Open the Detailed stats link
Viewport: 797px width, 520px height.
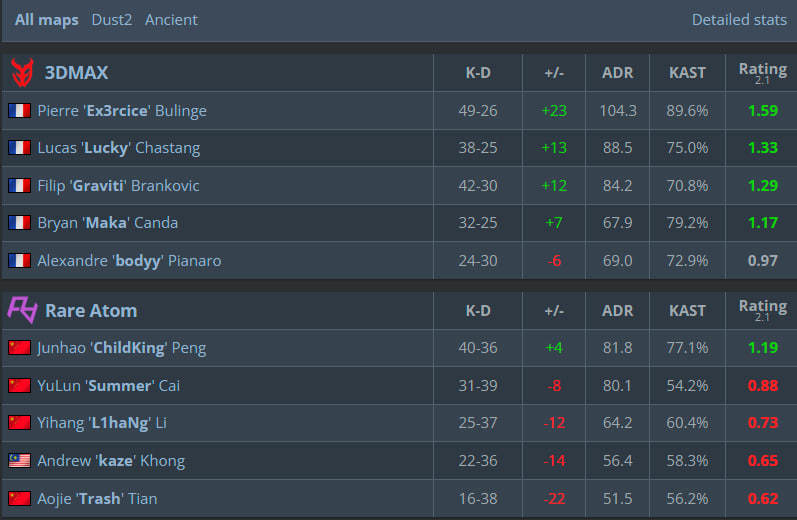click(x=737, y=20)
